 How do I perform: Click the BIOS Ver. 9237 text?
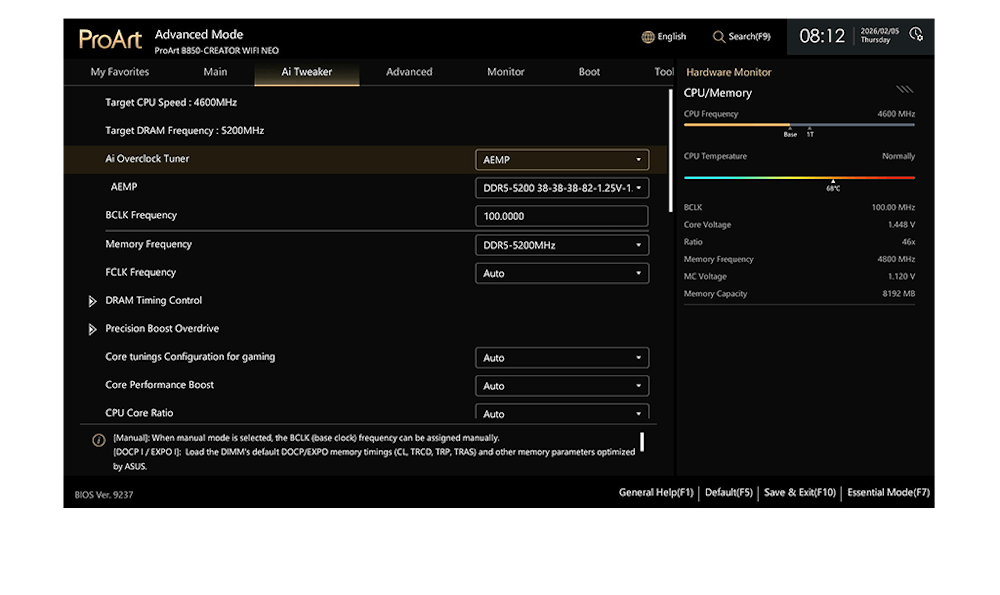point(104,495)
